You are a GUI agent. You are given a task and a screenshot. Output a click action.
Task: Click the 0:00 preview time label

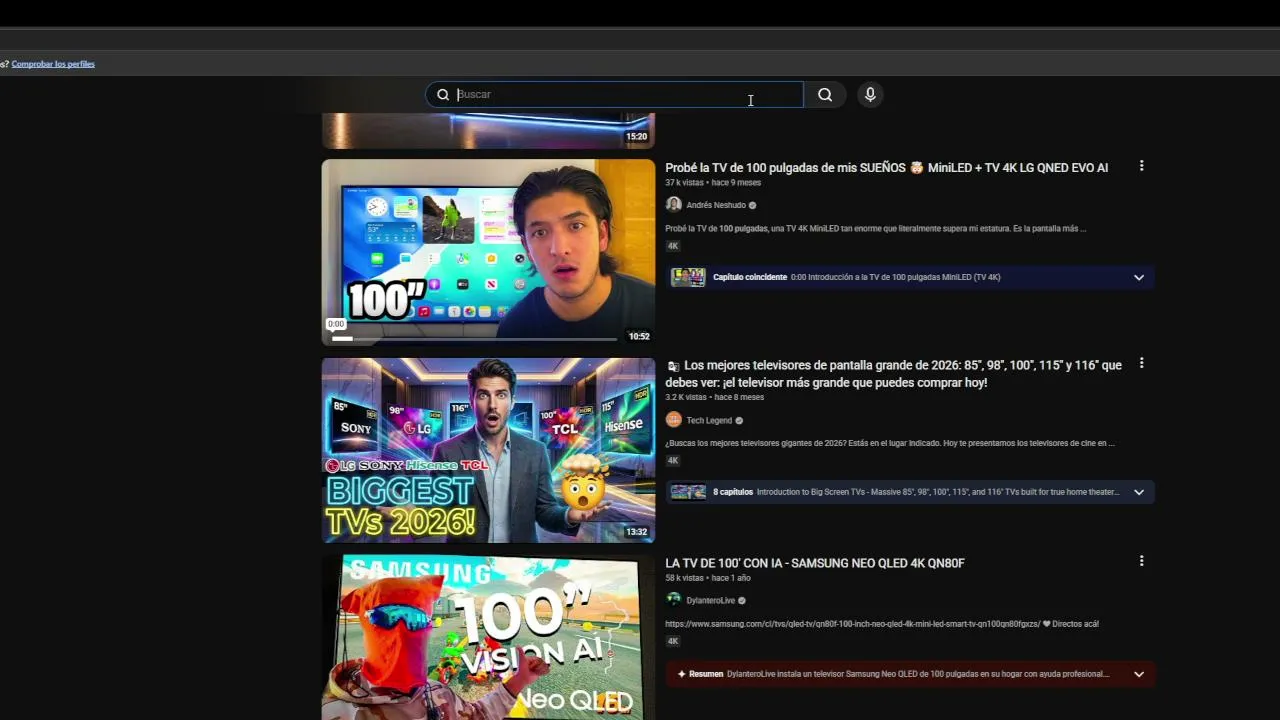click(x=336, y=324)
